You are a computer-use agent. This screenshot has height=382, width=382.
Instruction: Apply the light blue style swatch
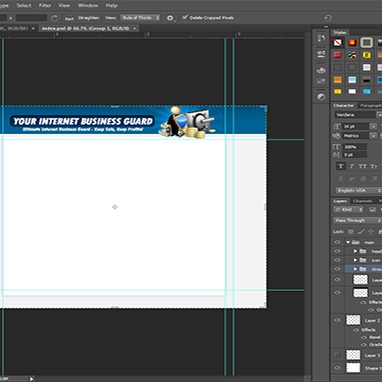pos(352,80)
